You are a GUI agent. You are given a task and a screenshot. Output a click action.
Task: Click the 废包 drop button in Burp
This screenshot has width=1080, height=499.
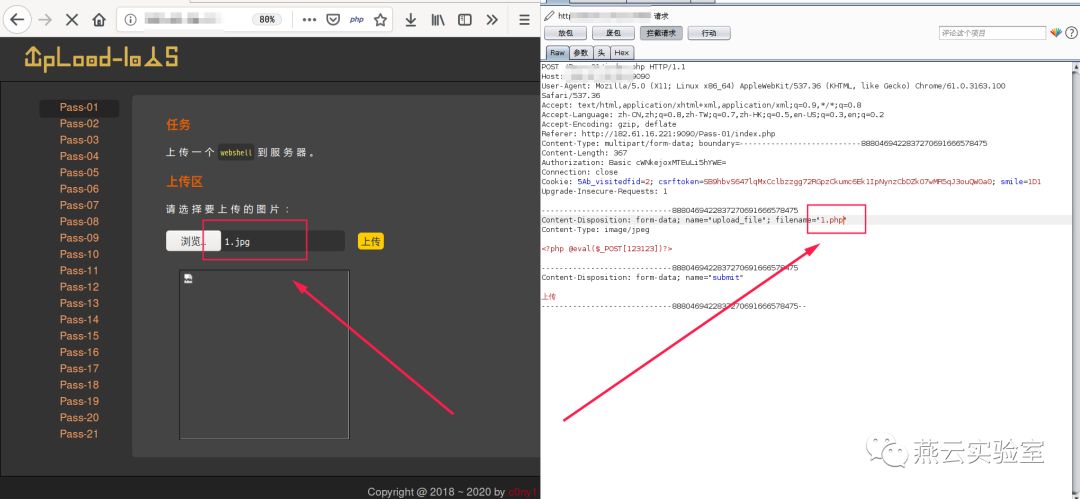(613, 33)
